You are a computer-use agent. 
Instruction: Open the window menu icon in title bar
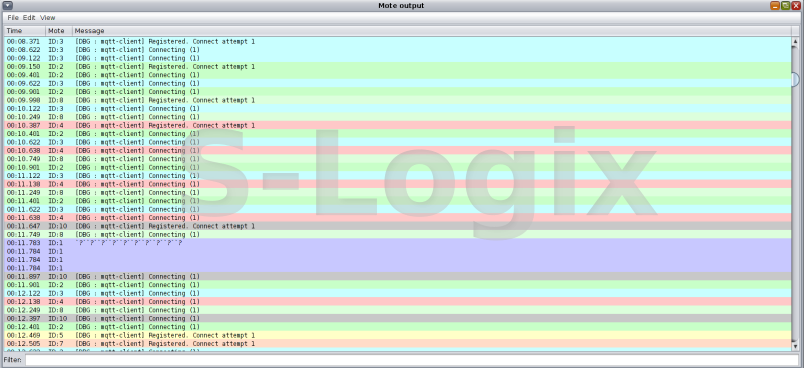point(8,6)
